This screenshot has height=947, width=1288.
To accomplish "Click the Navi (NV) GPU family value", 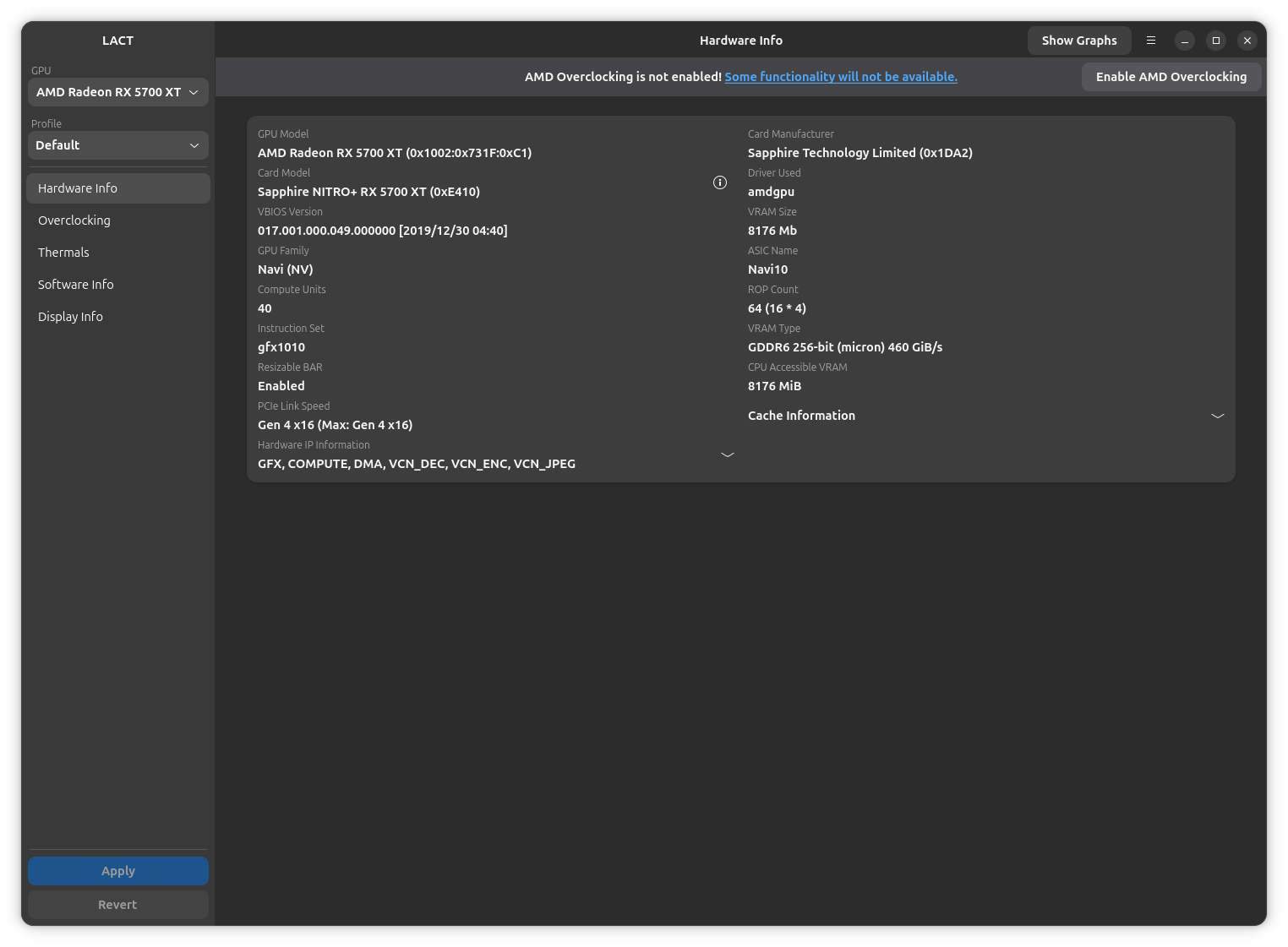I will 286,269.
